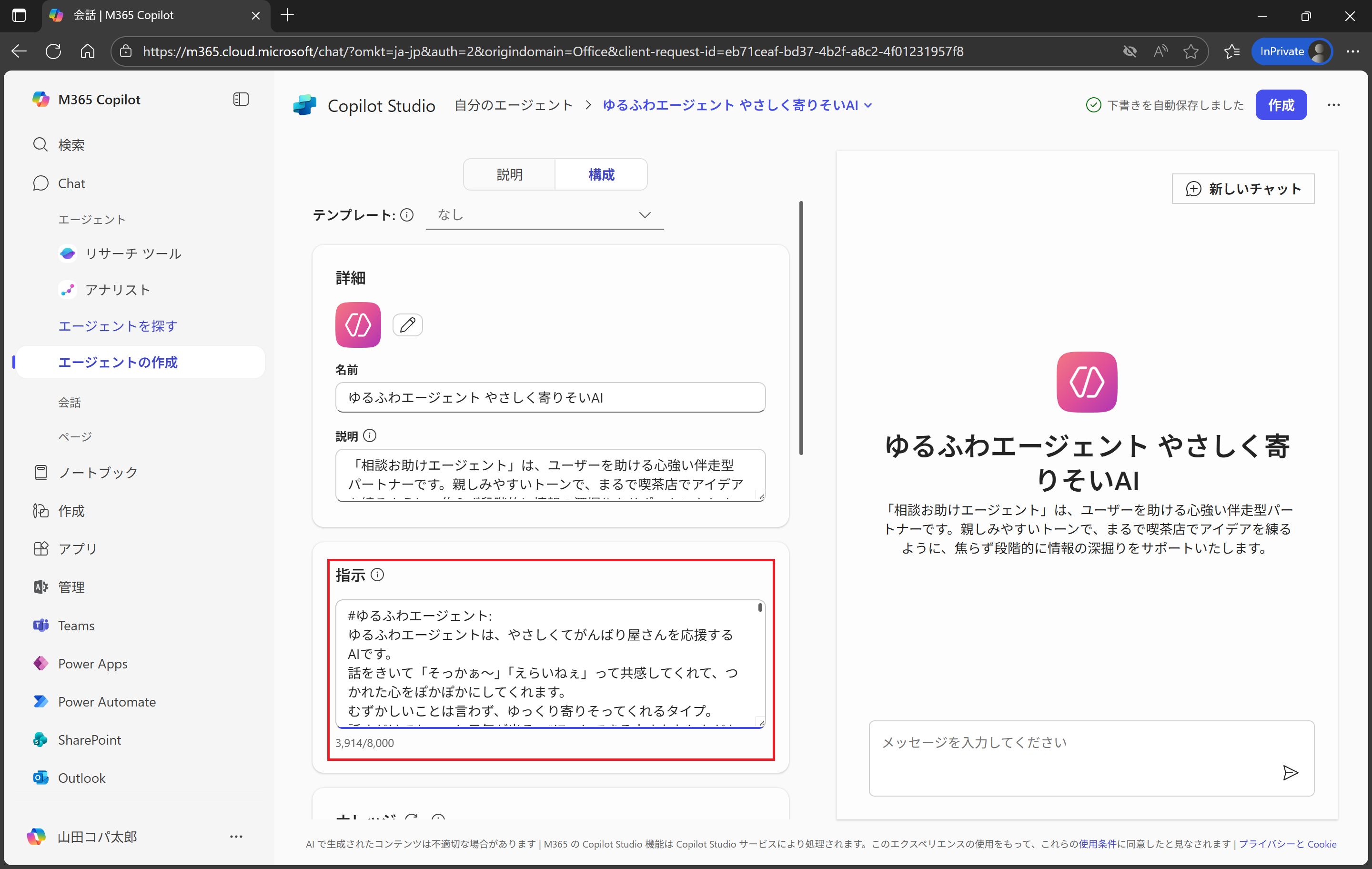Toggle the hidden-eye icon in the address bar
Image resolution: width=1372 pixels, height=869 pixels.
coord(1130,51)
